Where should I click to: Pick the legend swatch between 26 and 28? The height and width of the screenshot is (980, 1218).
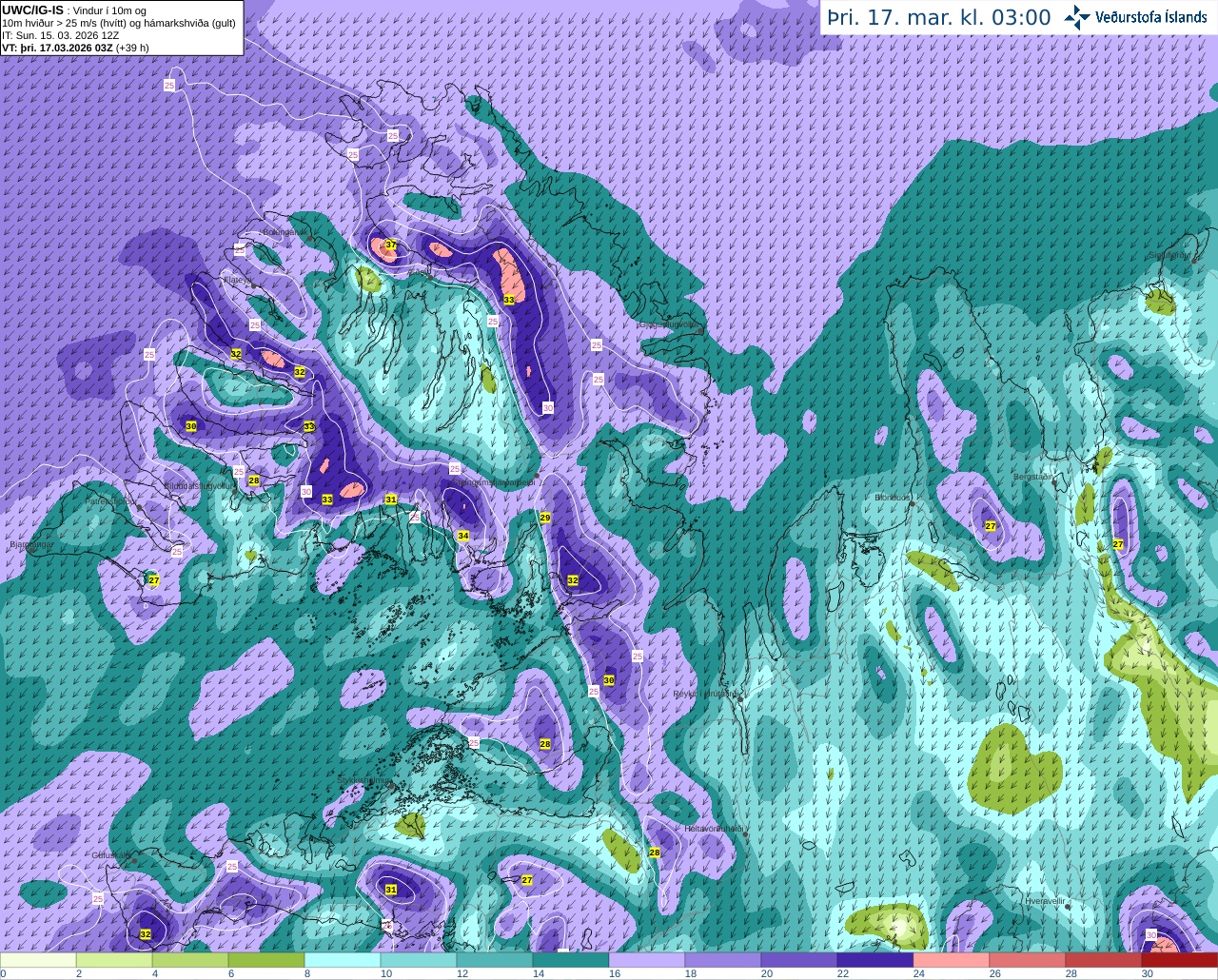pos(1028,960)
